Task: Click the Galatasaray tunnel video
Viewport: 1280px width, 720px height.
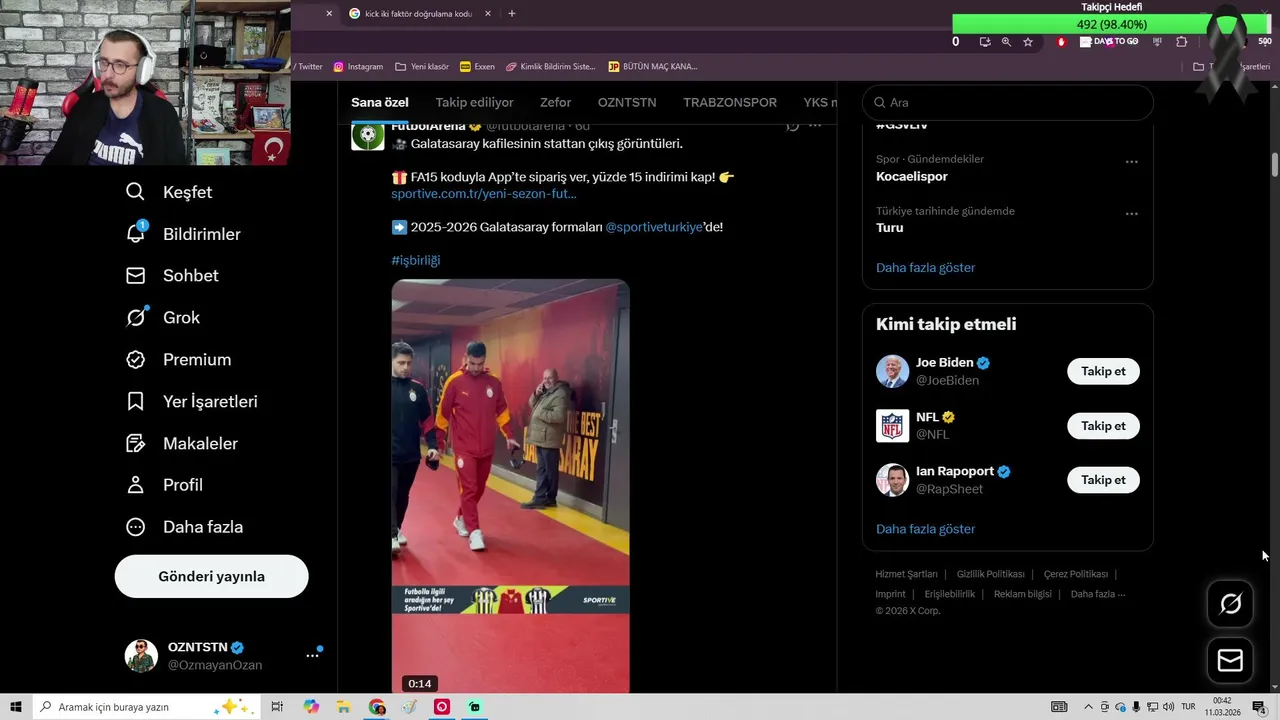Action: 510,487
